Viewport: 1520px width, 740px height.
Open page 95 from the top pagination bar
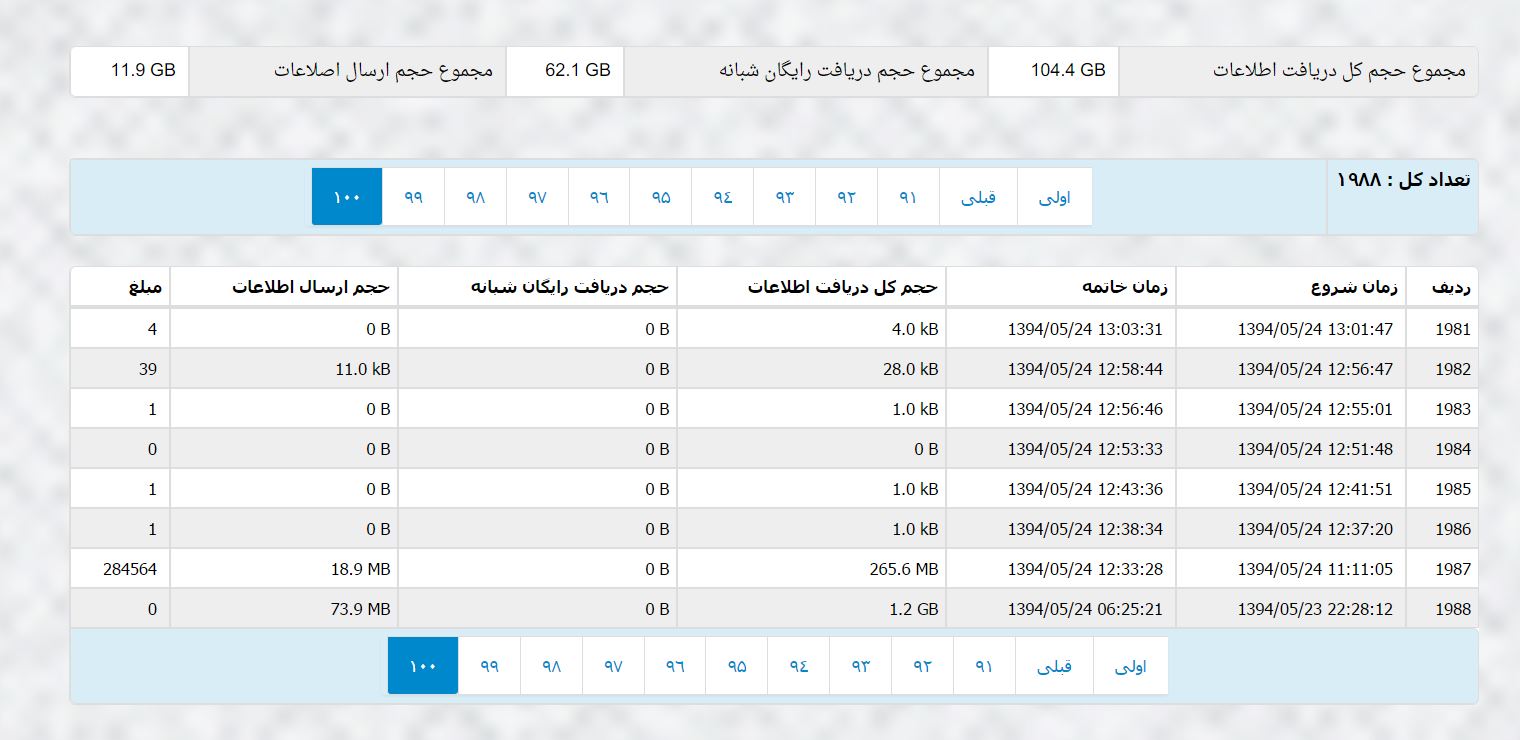(661, 197)
